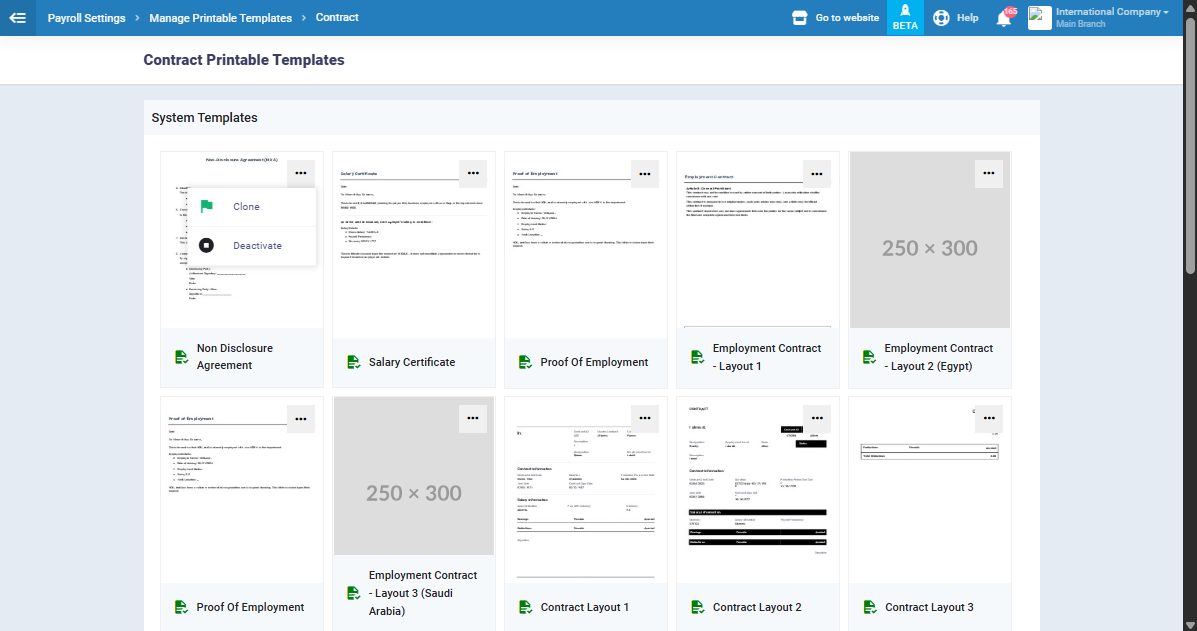Click the Salary Certificate document icon
The width and height of the screenshot is (1197, 631).
coord(354,362)
